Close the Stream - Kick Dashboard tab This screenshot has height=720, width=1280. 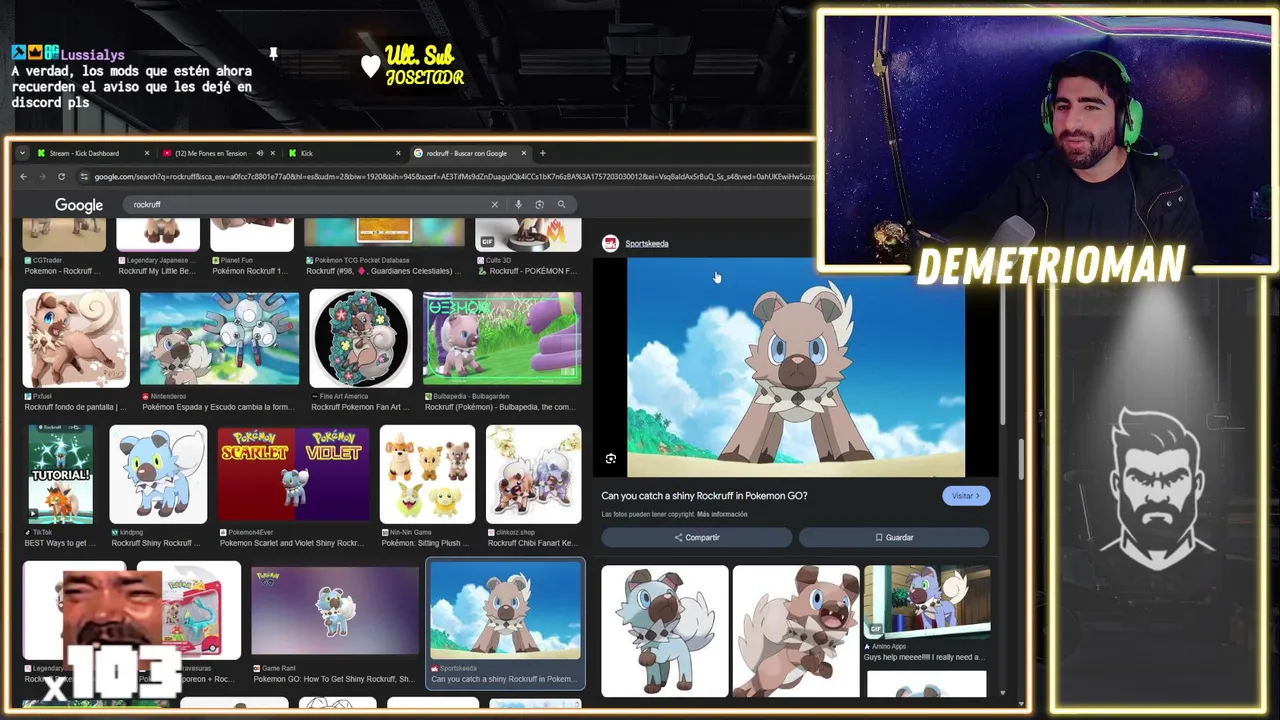tap(146, 153)
